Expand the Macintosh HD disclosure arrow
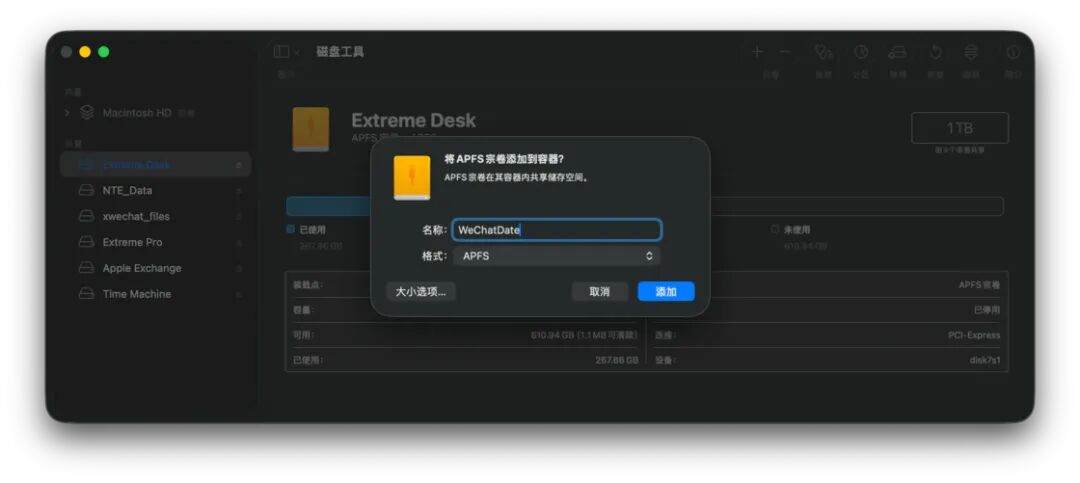Image resolution: width=1080 pixels, height=483 pixels. (67, 112)
